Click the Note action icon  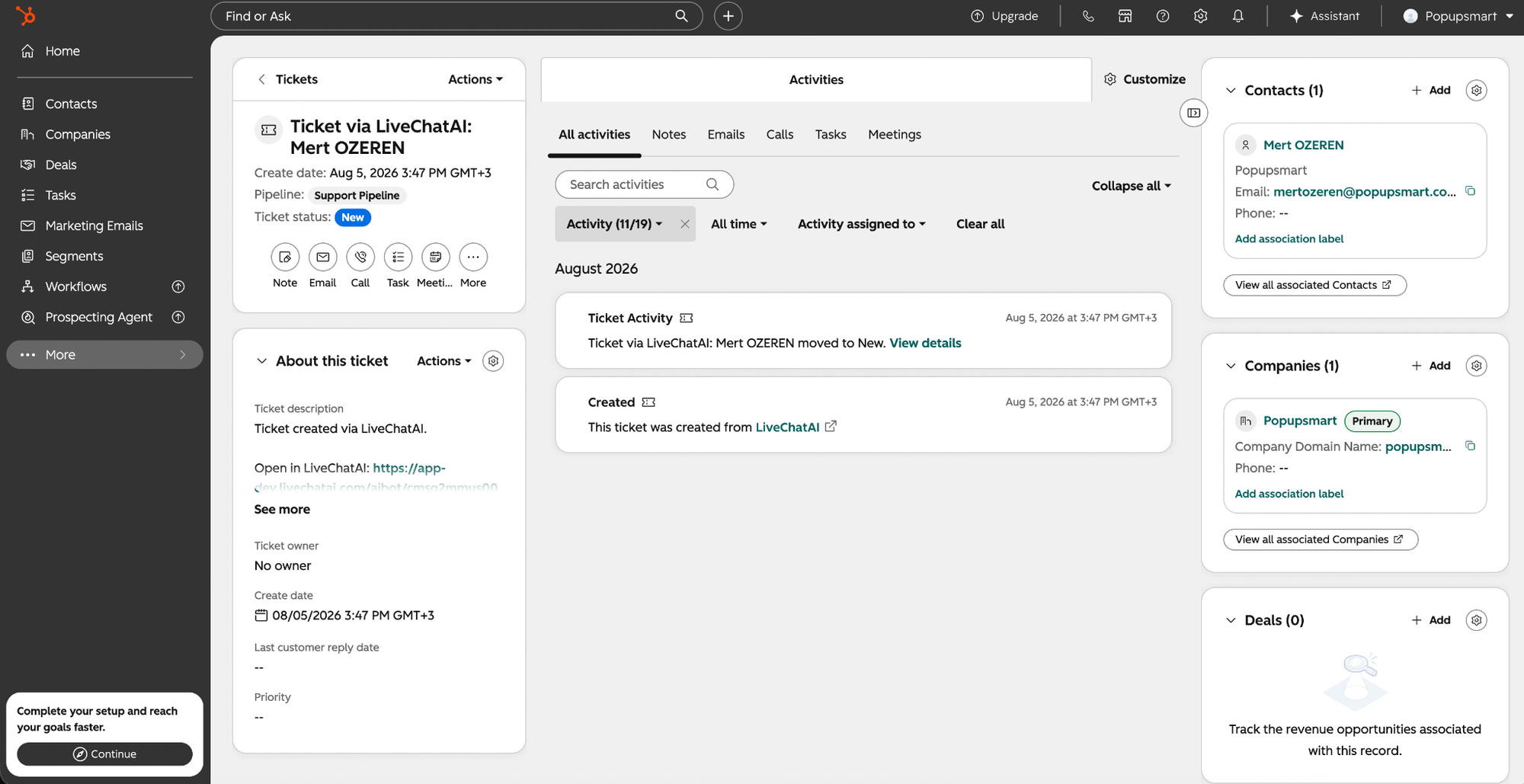pos(285,258)
